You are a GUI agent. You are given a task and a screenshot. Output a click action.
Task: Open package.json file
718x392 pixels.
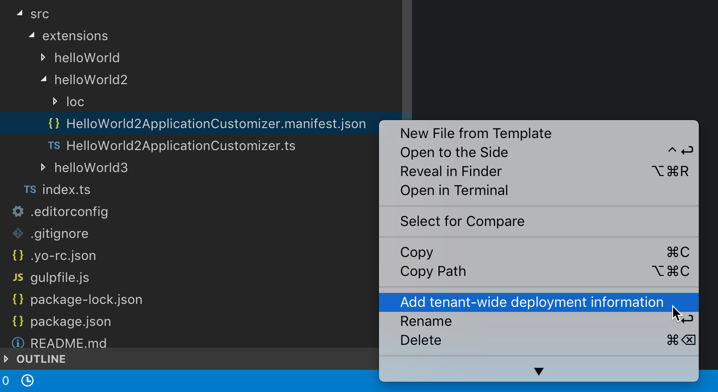click(71, 321)
